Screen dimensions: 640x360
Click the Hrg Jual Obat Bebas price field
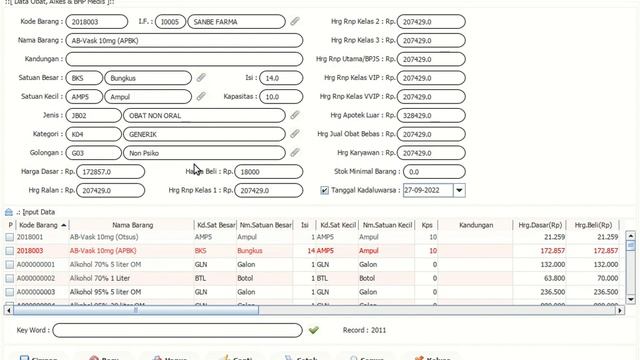coord(431,134)
